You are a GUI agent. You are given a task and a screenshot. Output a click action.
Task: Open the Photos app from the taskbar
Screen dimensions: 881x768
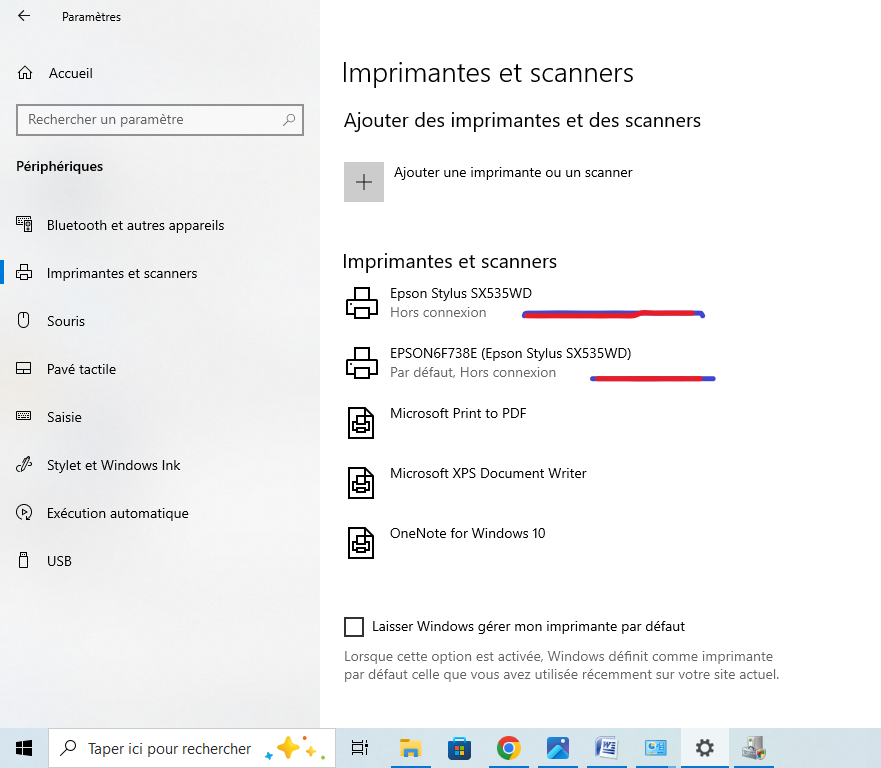point(558,748)
